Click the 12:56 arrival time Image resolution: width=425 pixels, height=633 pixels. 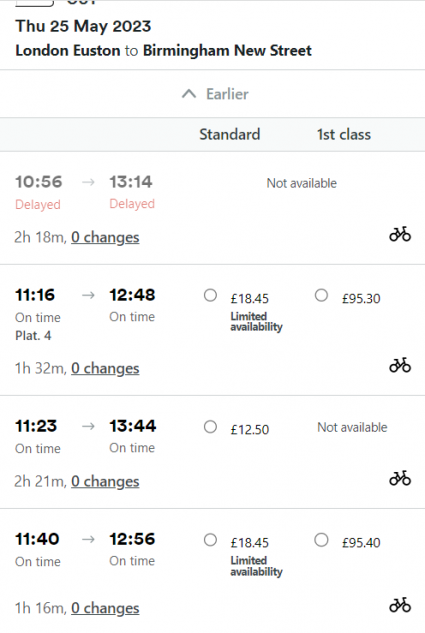[132, 539]
